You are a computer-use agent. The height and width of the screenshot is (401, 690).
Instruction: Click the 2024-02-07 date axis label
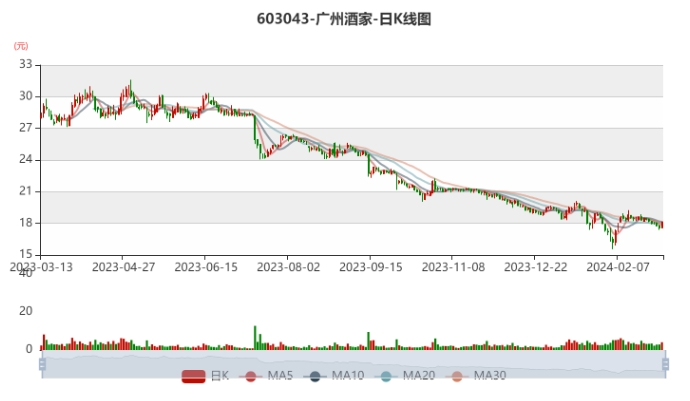[618, 267]
